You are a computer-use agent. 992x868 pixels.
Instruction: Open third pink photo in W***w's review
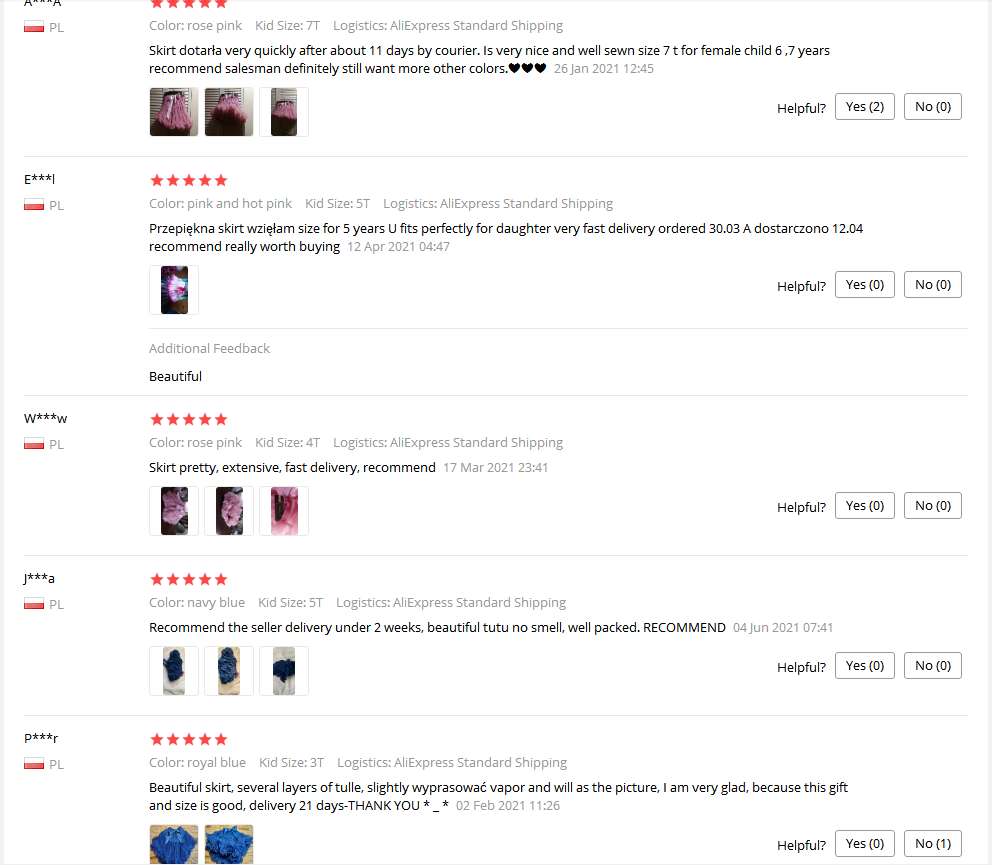284,511
